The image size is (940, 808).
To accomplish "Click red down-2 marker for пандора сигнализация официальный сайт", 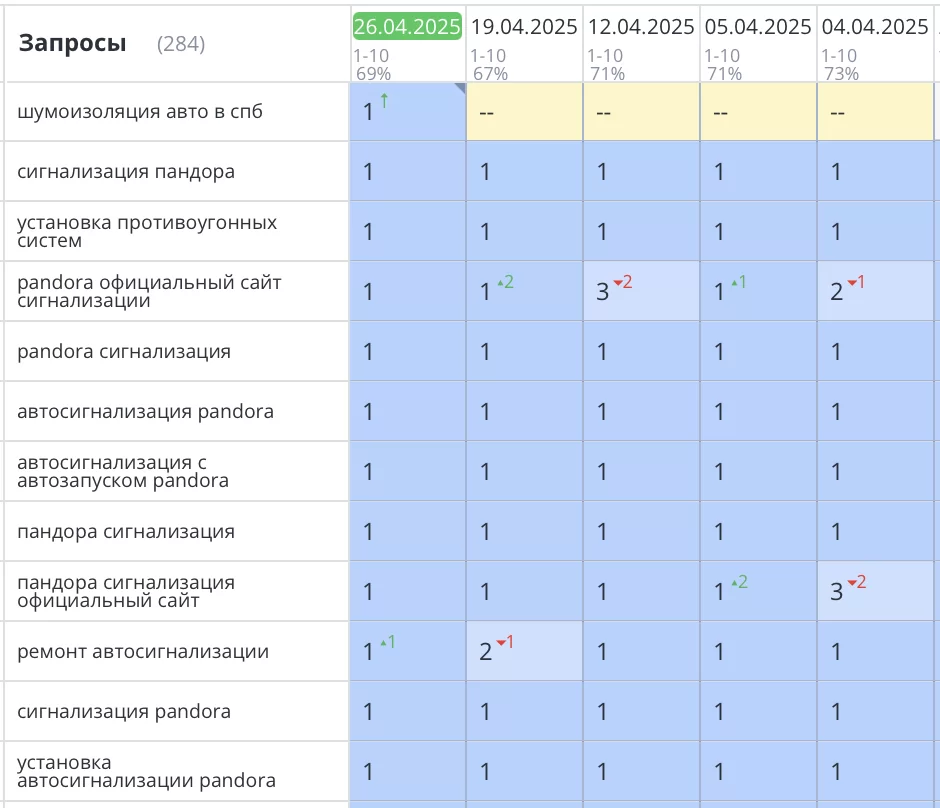I will click(x=856, y=583).
